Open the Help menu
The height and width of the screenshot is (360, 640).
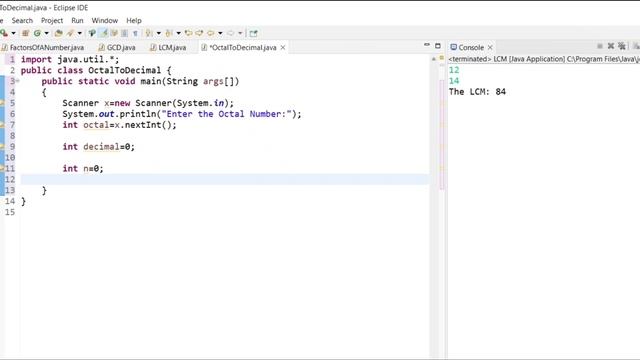tap(134, 20)
